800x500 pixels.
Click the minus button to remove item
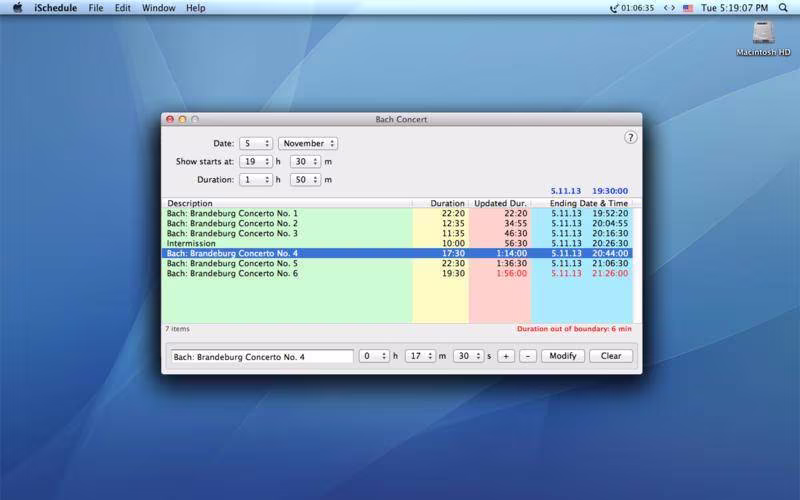coord(528,356)
